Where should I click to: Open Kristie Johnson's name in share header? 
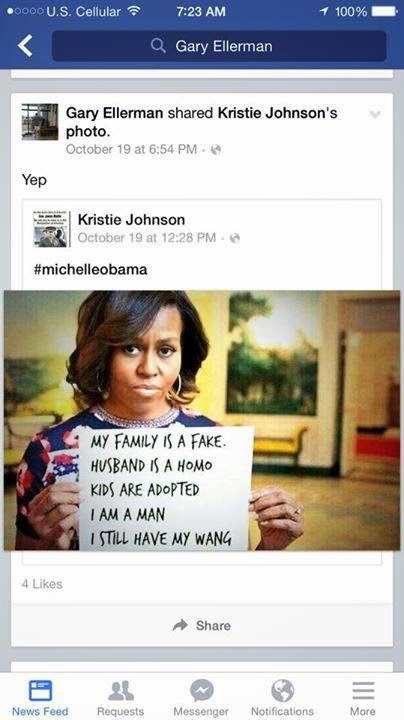[273, 112]
